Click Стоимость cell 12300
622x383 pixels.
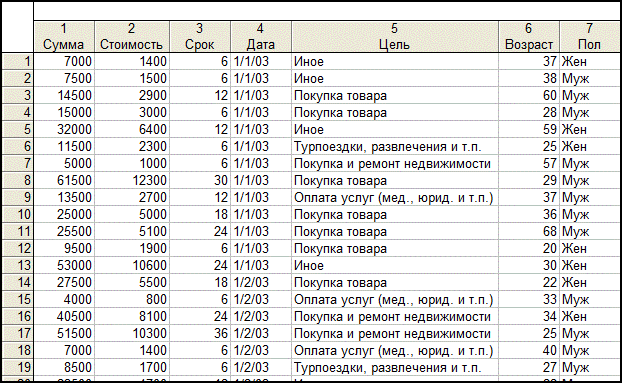point(132,180)
